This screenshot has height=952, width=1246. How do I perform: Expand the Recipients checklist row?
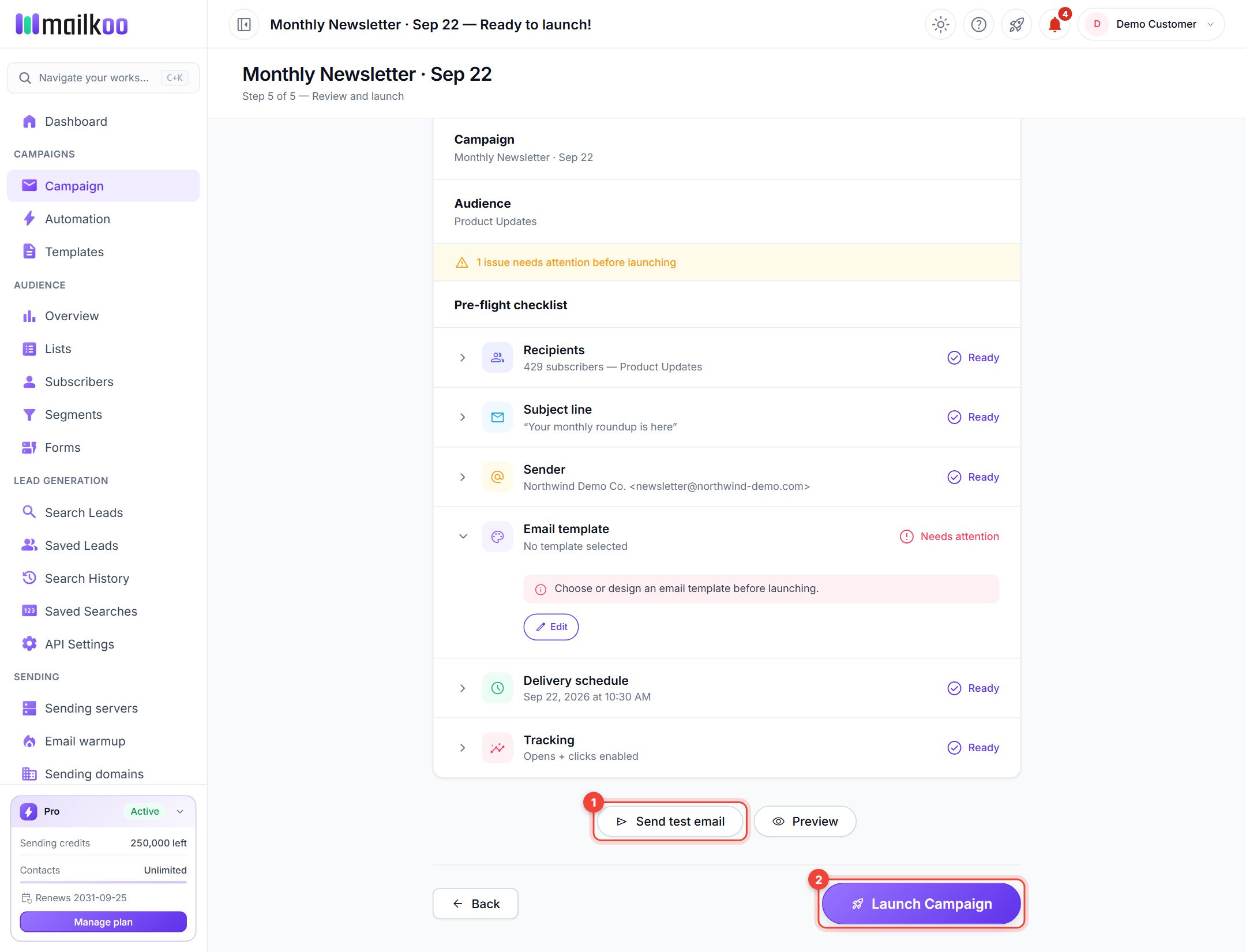click(463, 358)
